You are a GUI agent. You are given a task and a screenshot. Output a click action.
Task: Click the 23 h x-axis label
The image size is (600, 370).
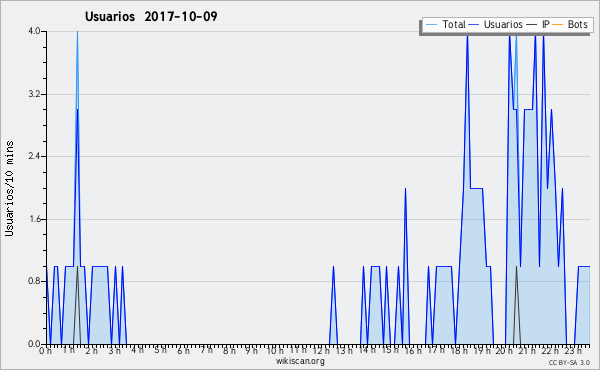point(574,350)
